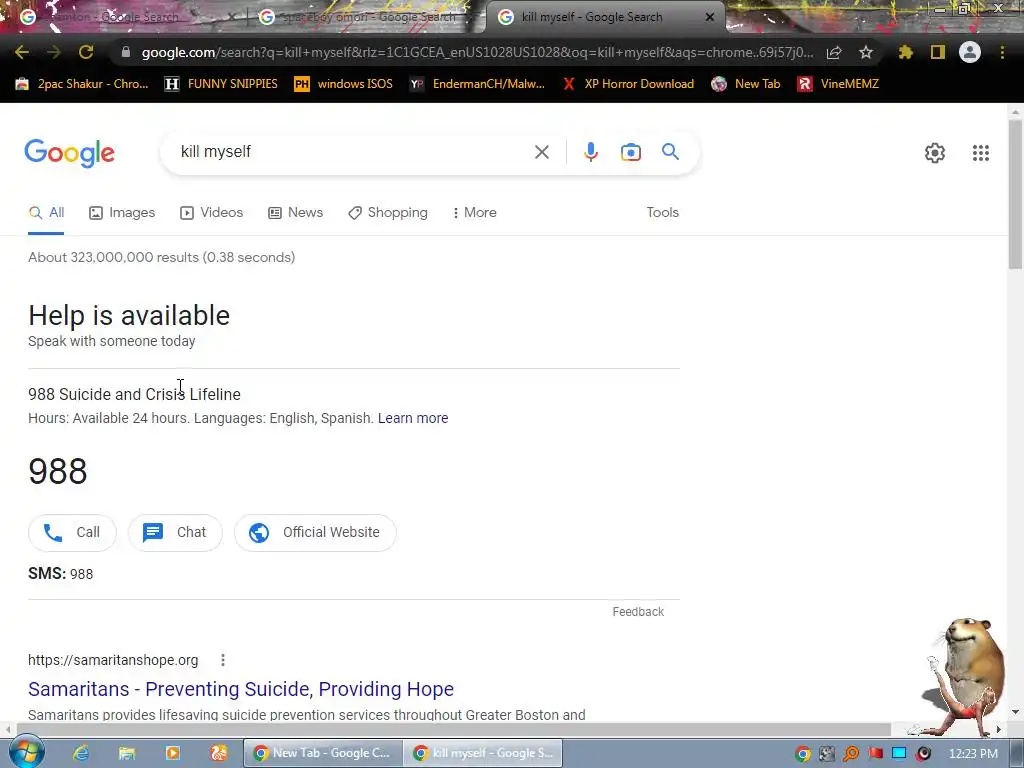This screenshot has height=768, width=1024.
Task: Open the Windows Start button
Action: point(26,753)
